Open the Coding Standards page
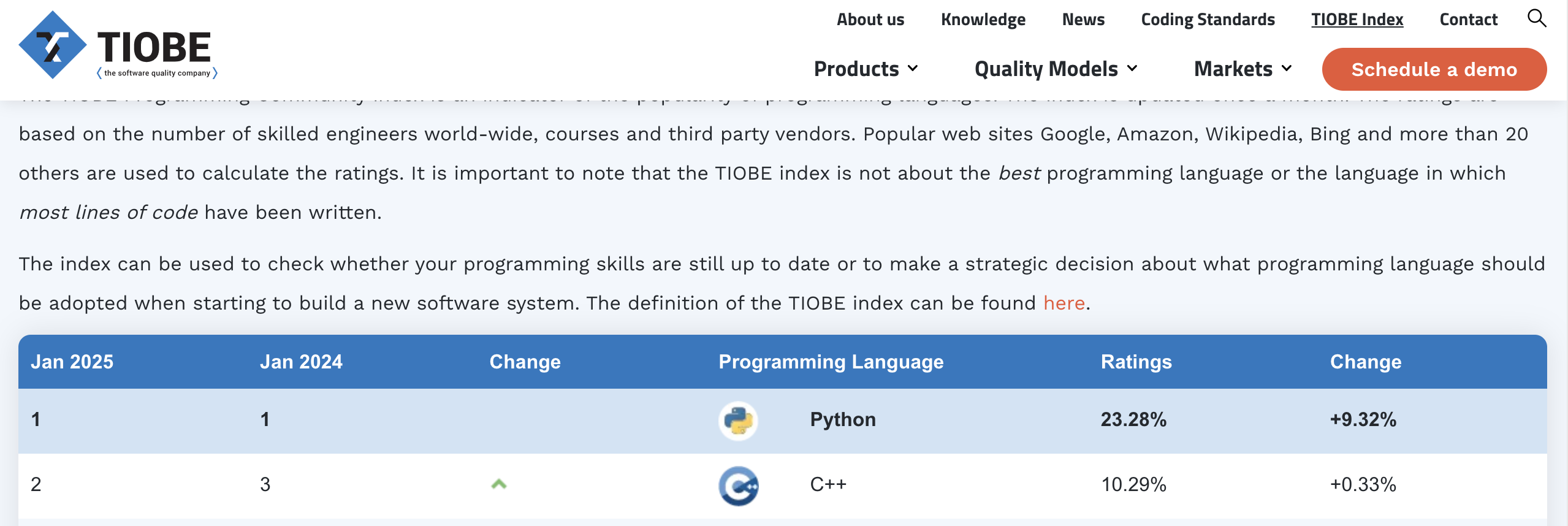The image size is (1568, 526). click(1208, 20)
